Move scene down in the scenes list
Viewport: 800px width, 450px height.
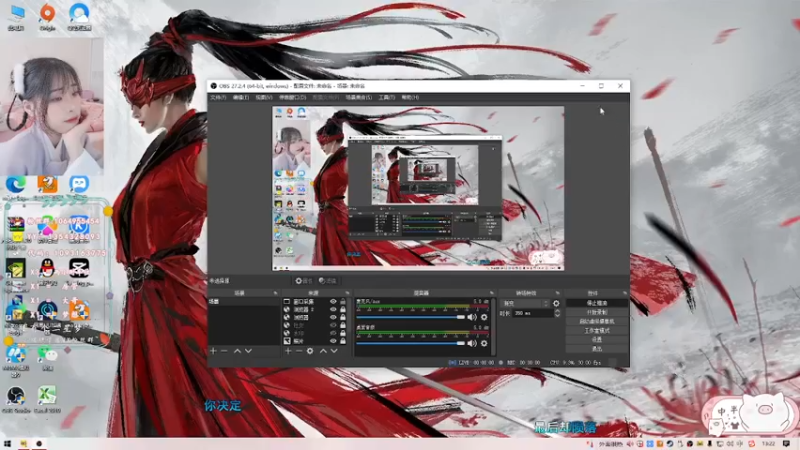[248, 351]
